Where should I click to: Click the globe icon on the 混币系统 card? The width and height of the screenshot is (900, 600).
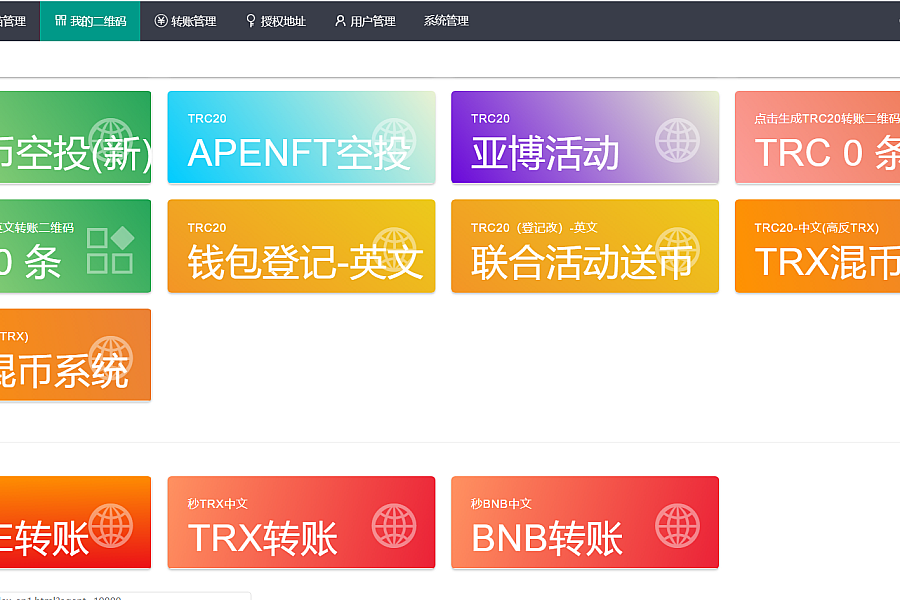click(111, 358)
